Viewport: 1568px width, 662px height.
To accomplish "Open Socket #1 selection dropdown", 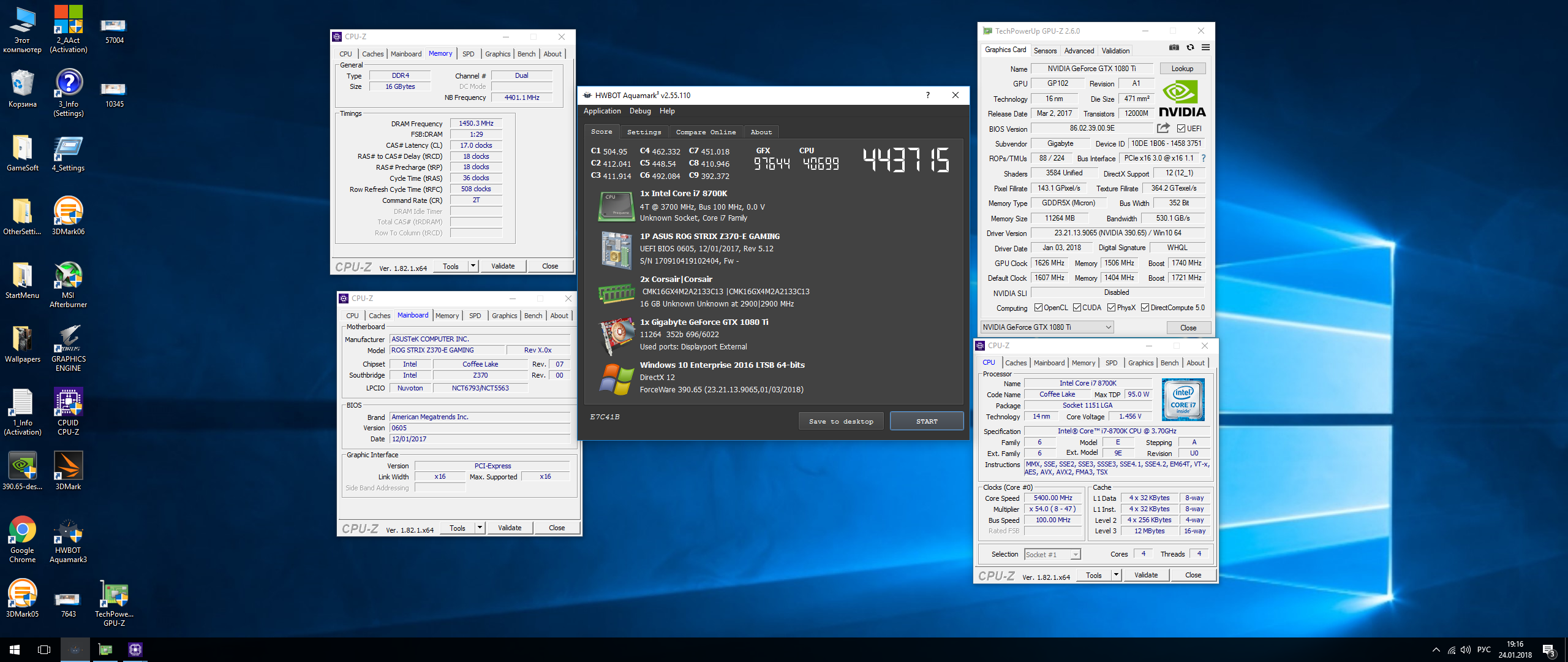I will [1052, 554].
